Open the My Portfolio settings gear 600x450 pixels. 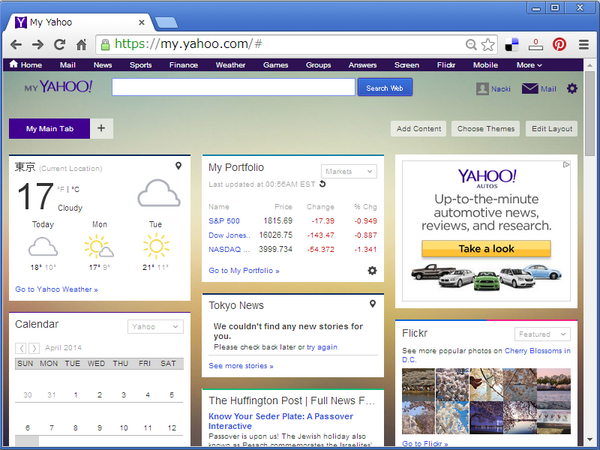(372, 271)
